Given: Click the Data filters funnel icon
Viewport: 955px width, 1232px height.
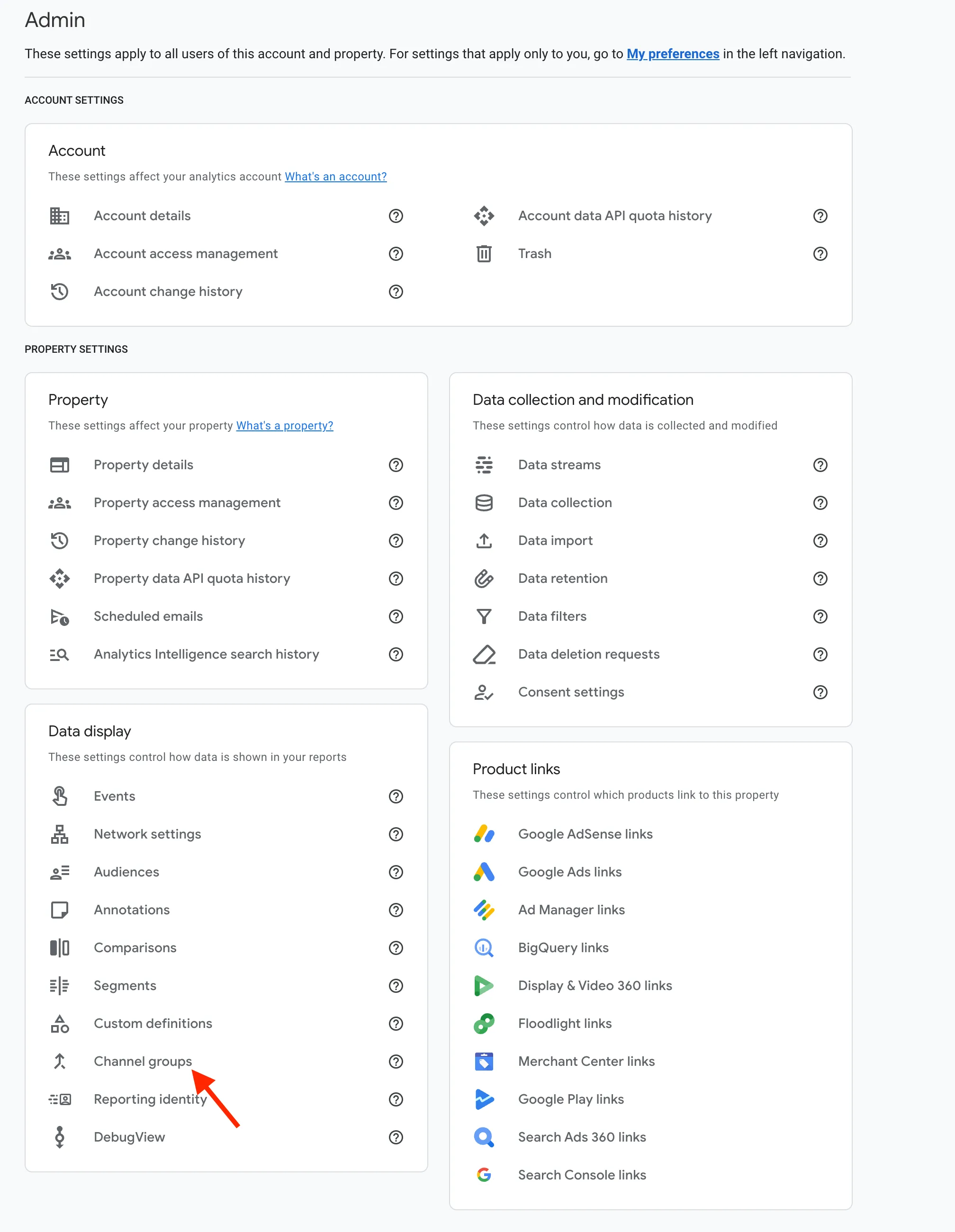Looking at the screenshot, I should [x=484, y=616].
